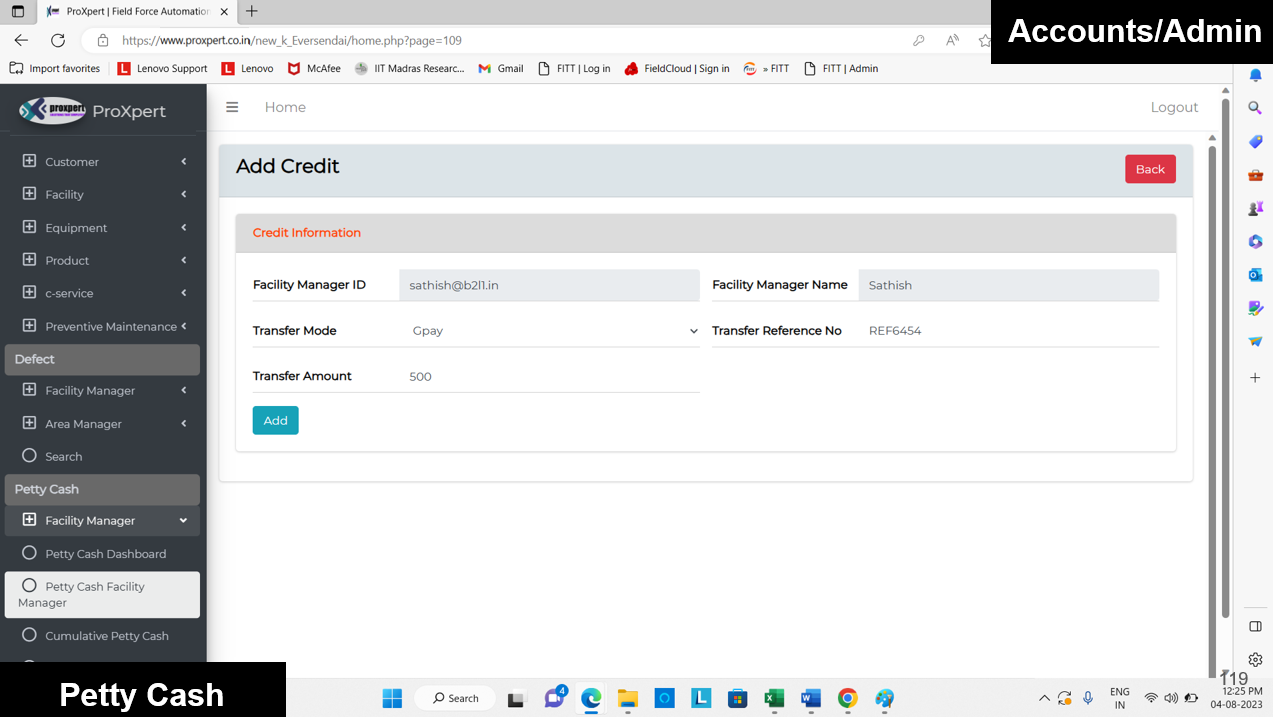The width and height of the screenshot is (1273, 717).
Task: Open Excel from the taskbar
Action: click(x=773, y=698)
